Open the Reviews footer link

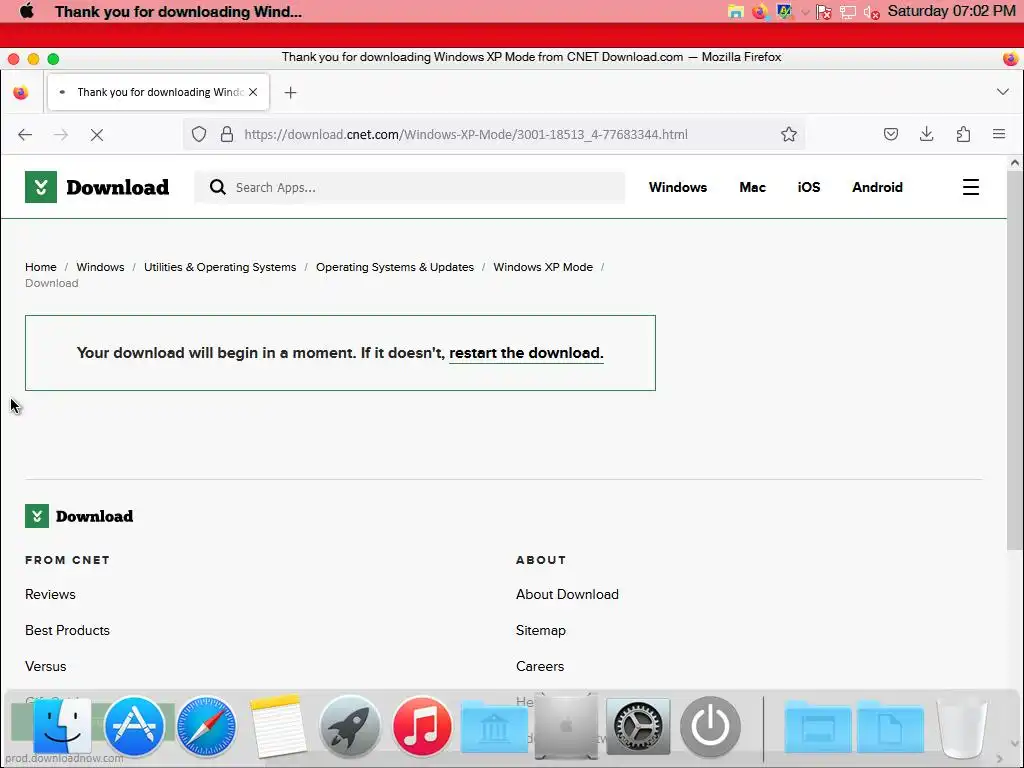tap(50, 594)
